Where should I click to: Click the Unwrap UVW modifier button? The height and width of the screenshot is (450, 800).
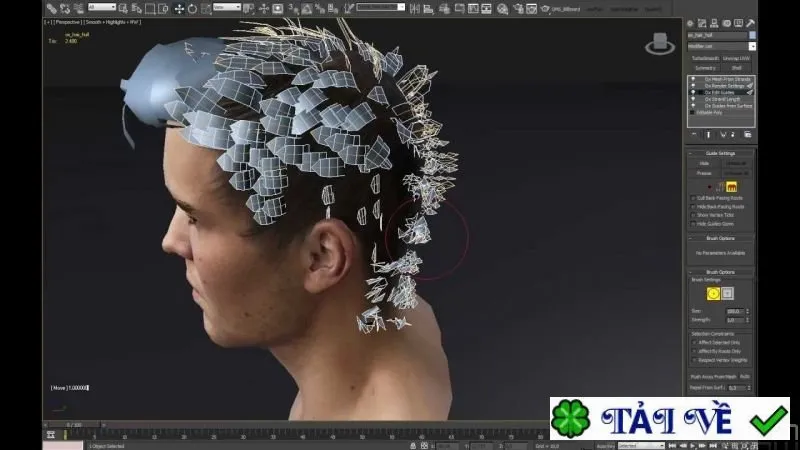click(736, 59)
